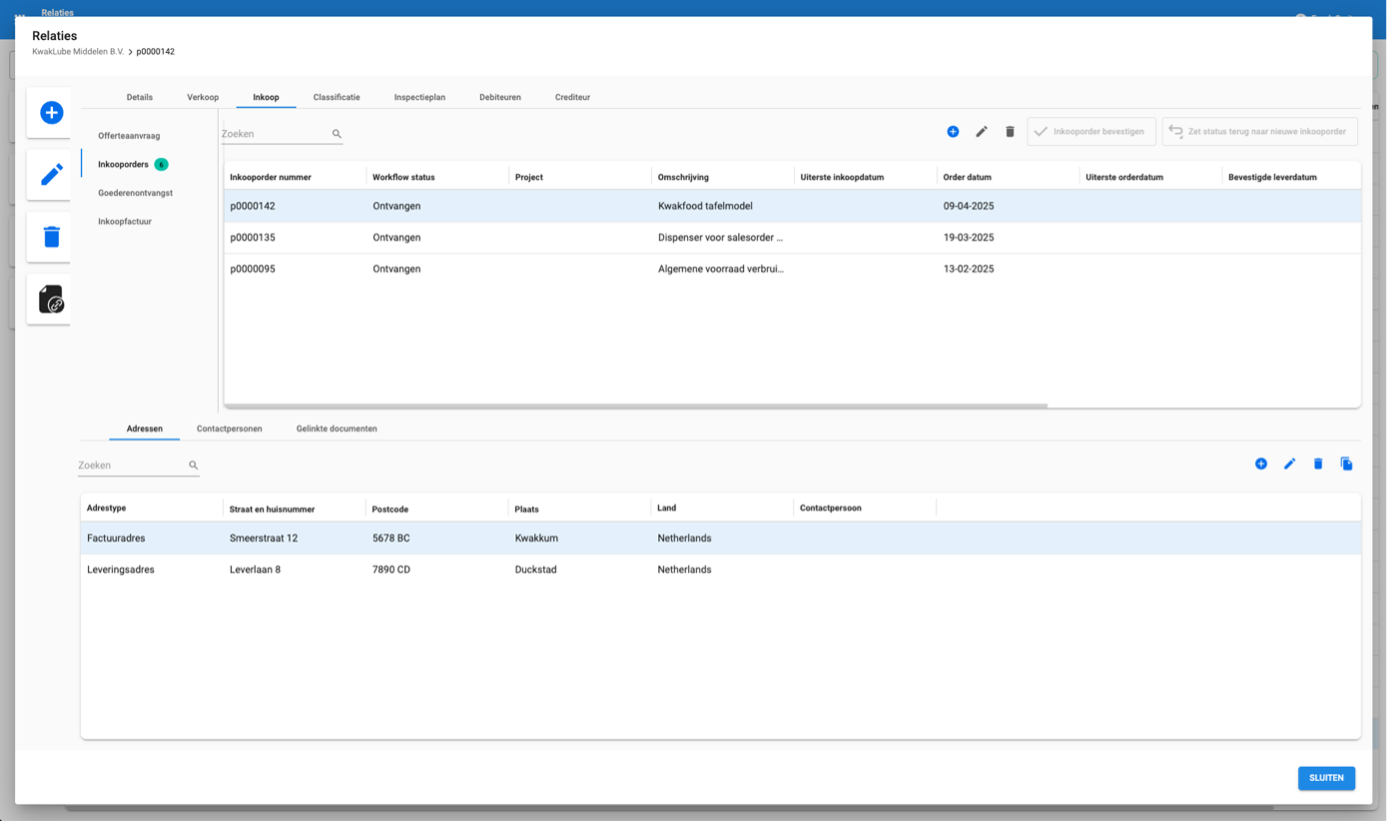Select inkooporder row p0000142
The height and width of the screenshot is (825, 1390).
point(792,206)
